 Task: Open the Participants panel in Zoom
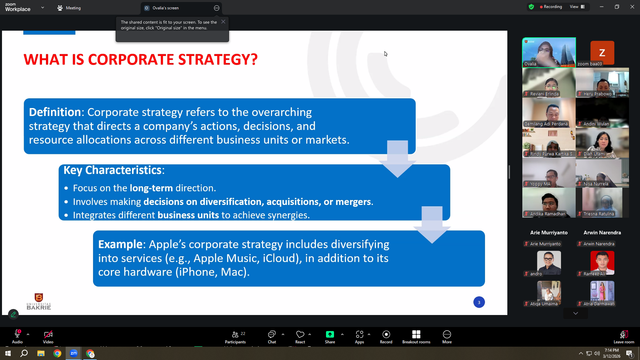pos(236,337)
